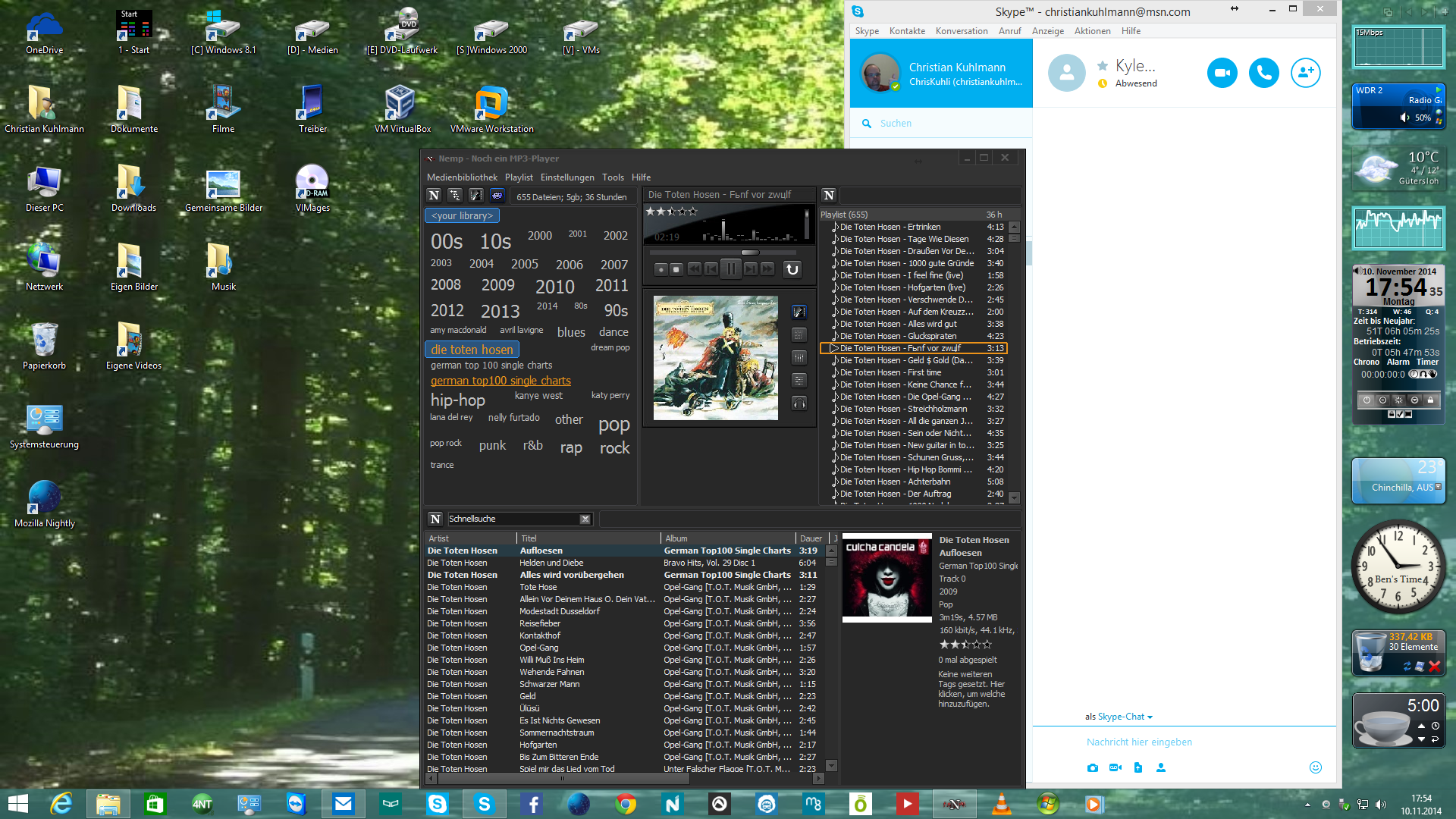Image resolution: width=1456 pixels, height=819 pixels.
Task: Open headphones control panel icon
Action: click(x=799, y=403)
